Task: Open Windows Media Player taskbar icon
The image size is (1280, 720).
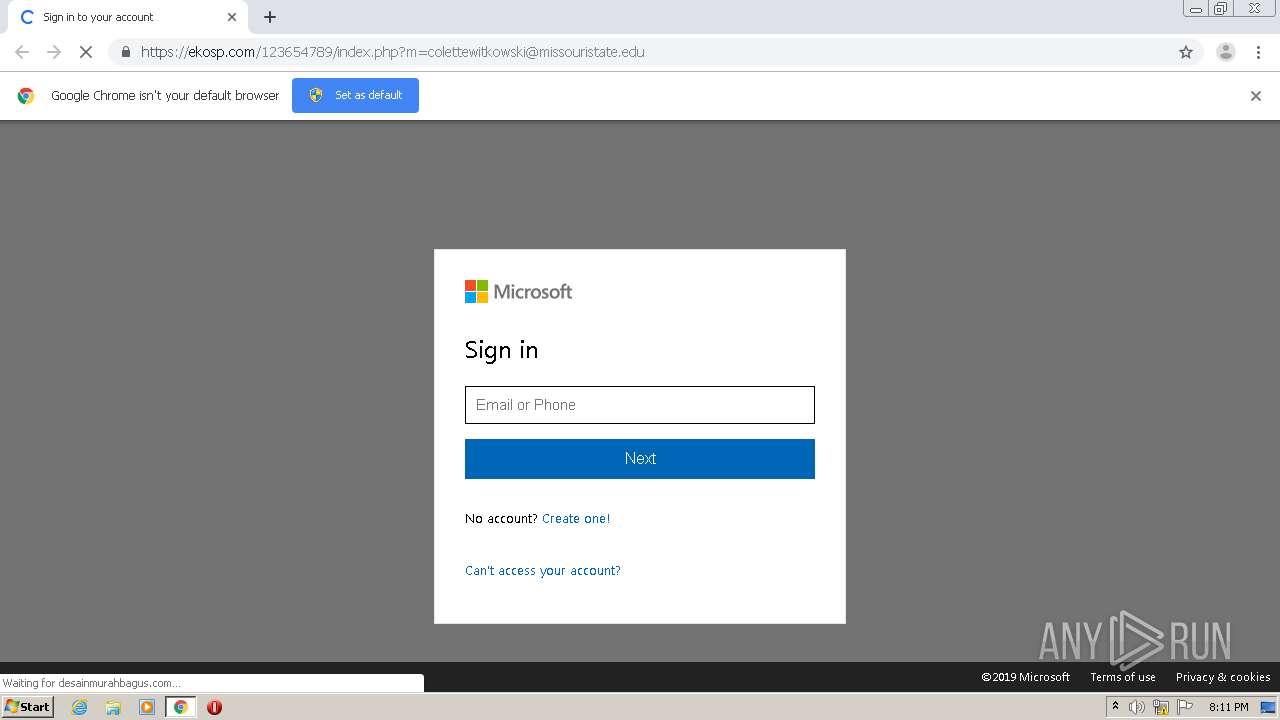Action: [x=147, y=707]
